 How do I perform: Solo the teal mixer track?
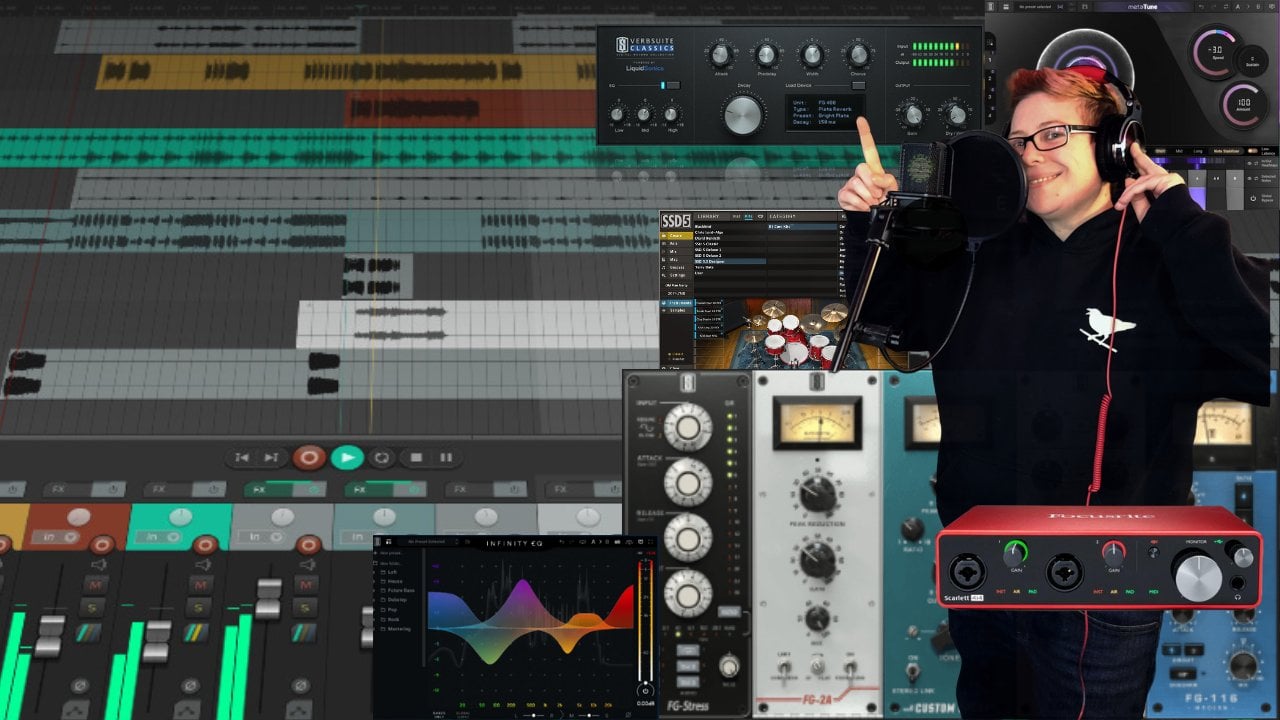(199, 608)
